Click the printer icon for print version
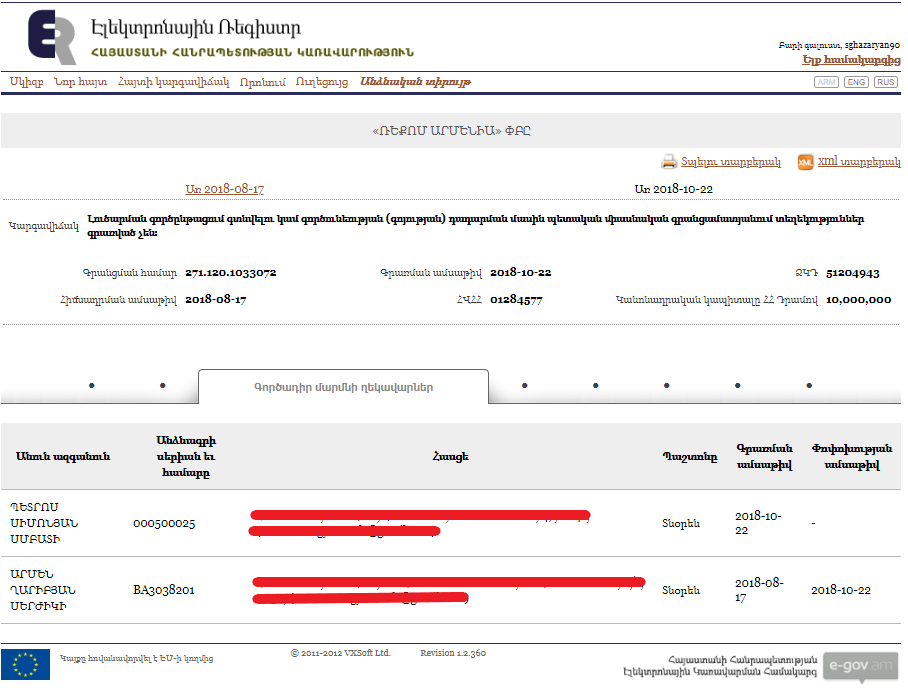The width and height of the screenshot is (908, 688). (669, 162)
